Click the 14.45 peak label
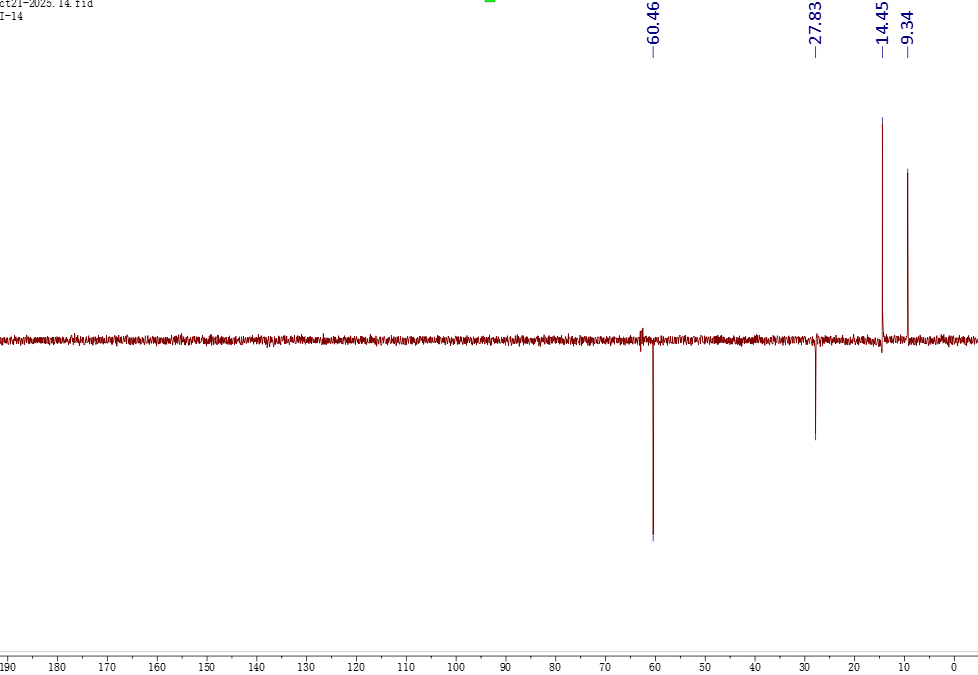 (x=882, y=24)
